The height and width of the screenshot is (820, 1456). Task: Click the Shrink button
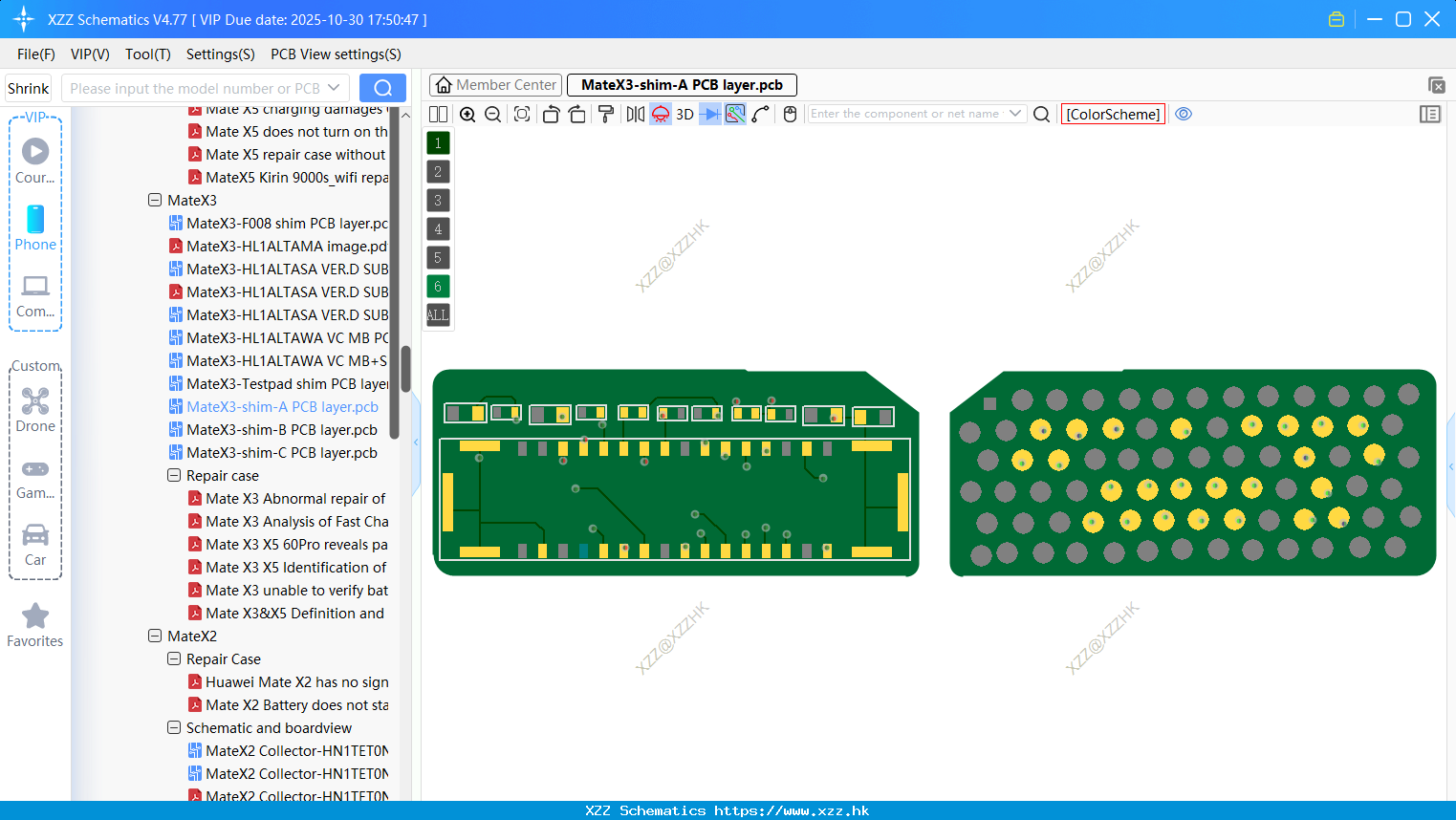pos(29,88)
